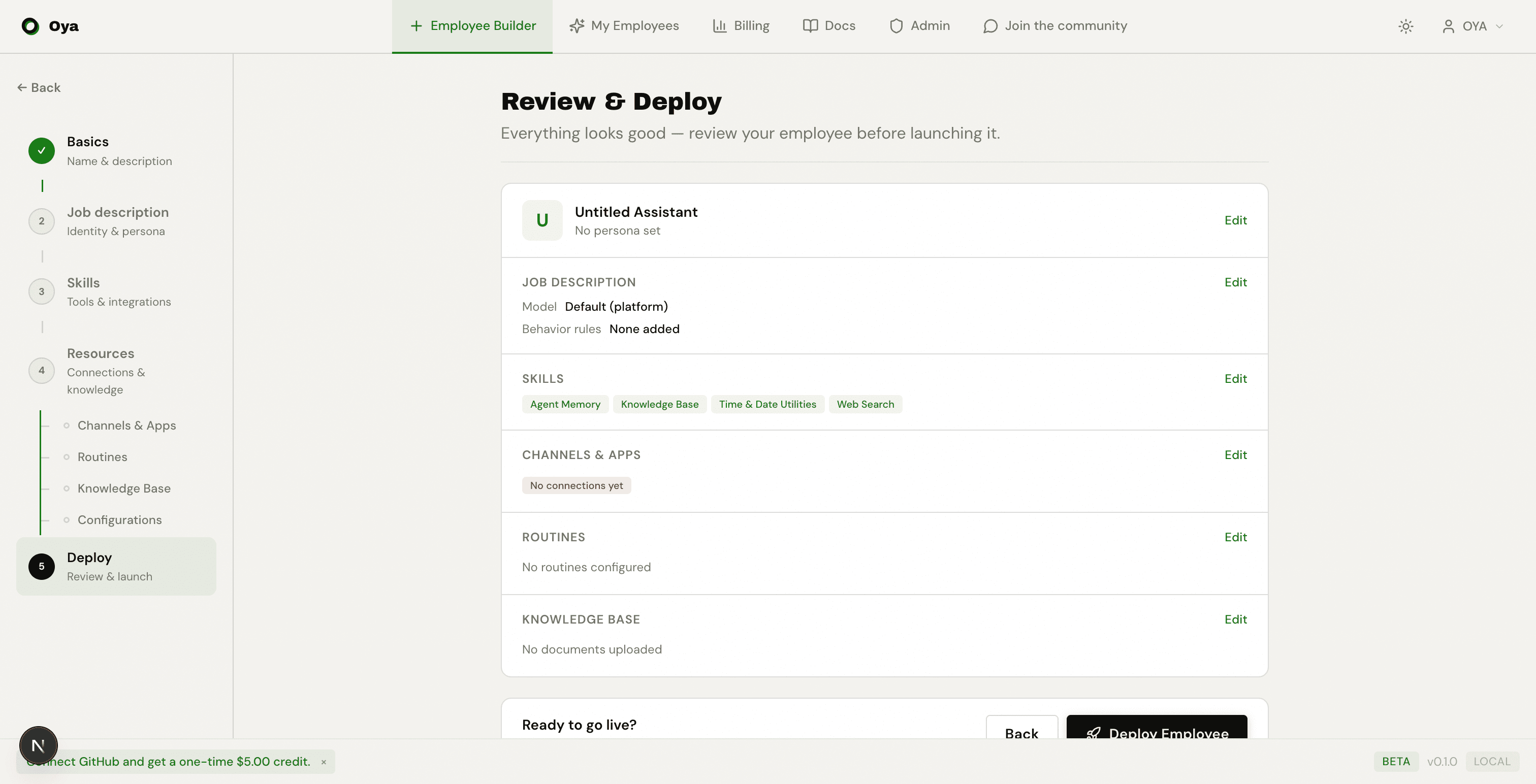1536x784 pixels.
Task: Click the rocket icon on Deploy Employee
Action: [x=1093, y=733]
